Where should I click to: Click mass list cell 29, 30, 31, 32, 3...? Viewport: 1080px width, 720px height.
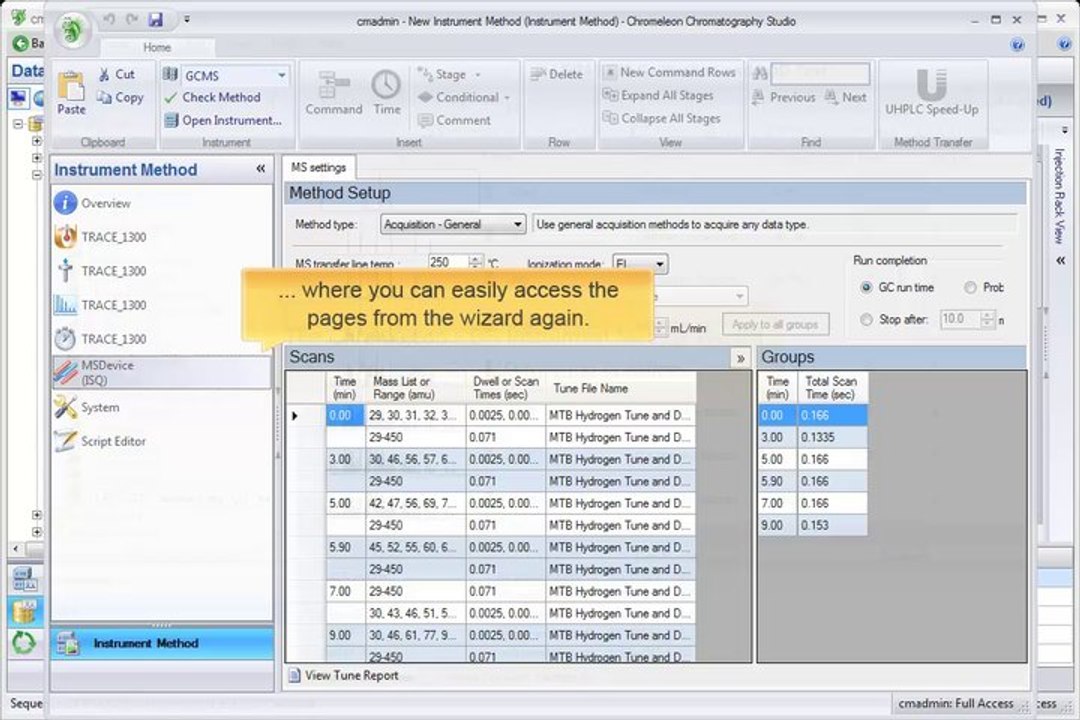coord(415,415)
